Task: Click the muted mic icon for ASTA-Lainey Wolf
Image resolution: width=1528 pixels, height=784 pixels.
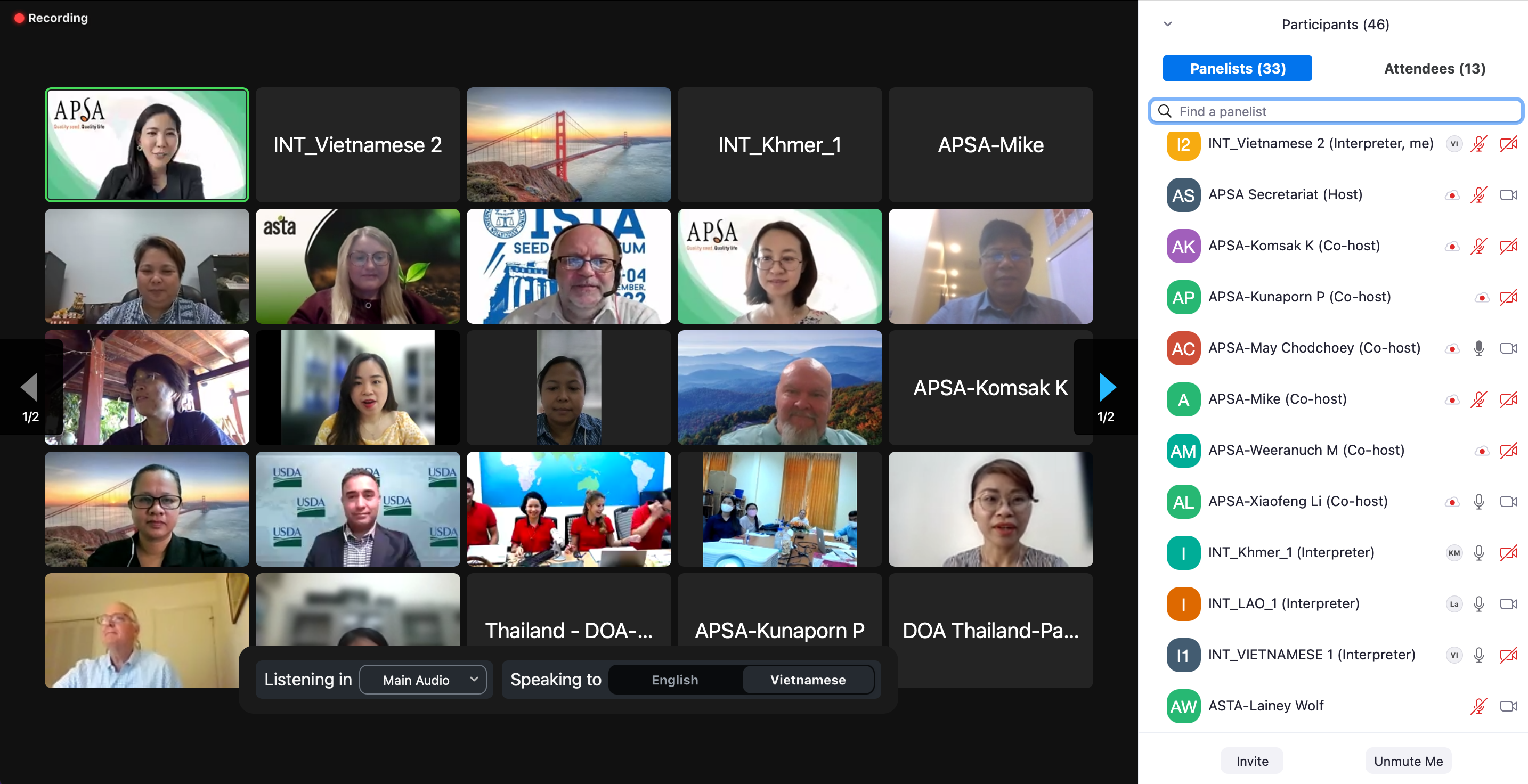Action: 1478,706
